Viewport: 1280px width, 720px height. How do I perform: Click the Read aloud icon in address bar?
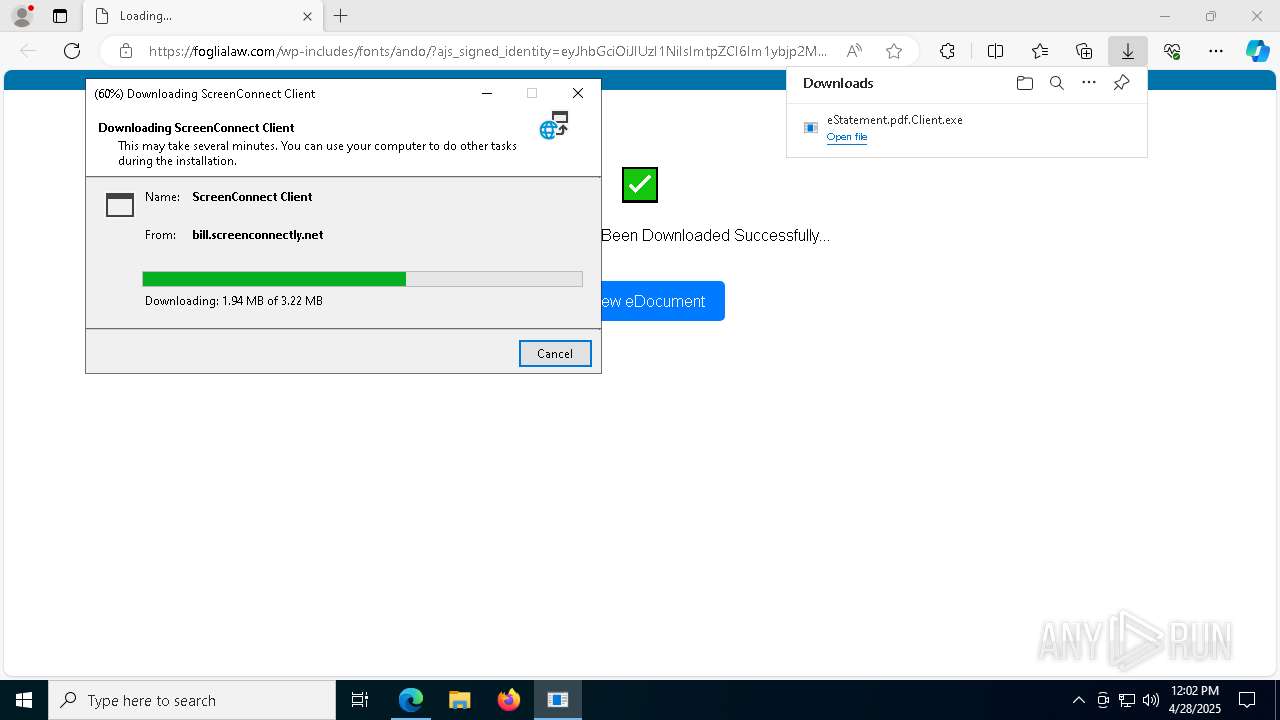tap(854, 51)
